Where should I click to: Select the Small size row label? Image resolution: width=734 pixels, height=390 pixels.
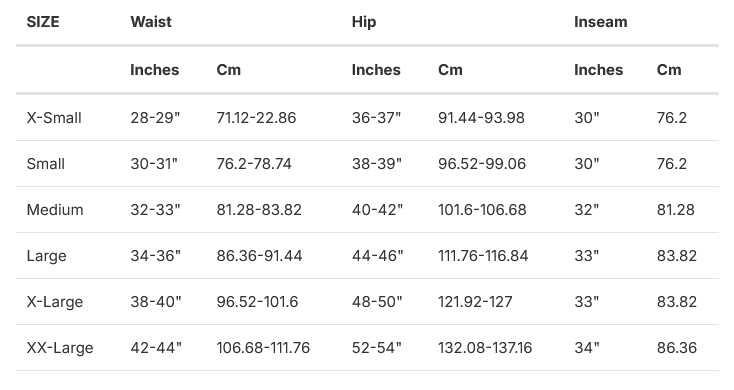click(45, 164)
